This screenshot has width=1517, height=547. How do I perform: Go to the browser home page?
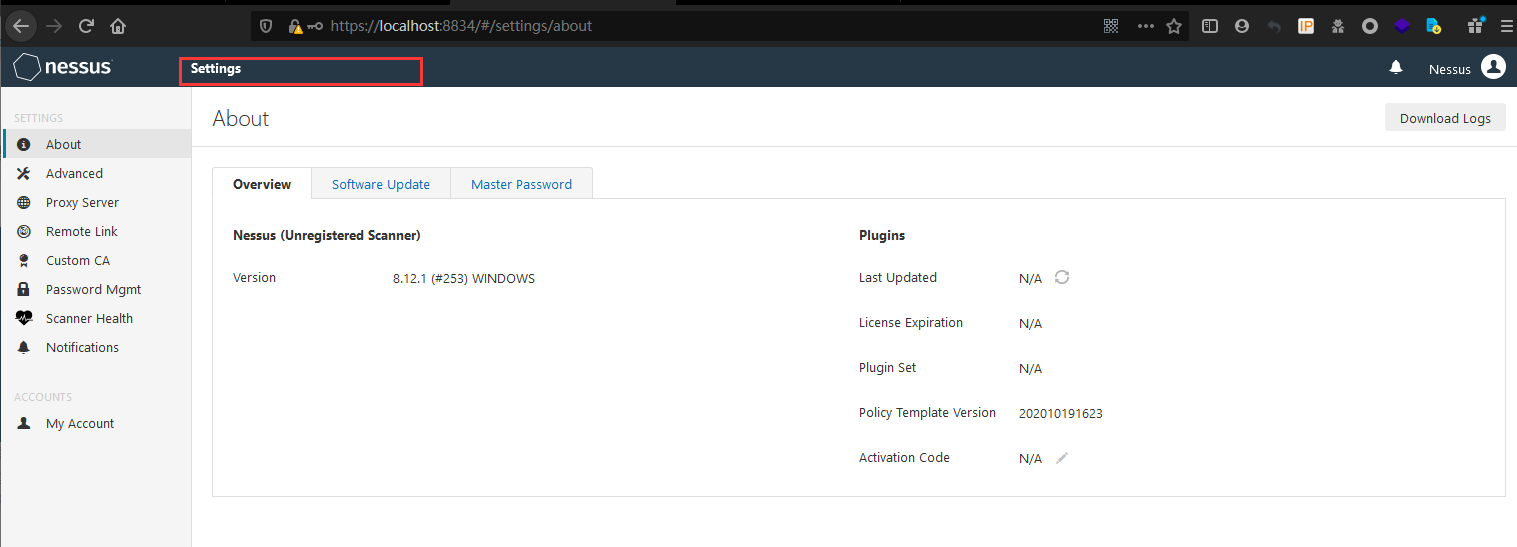click(x=118, y=26)
